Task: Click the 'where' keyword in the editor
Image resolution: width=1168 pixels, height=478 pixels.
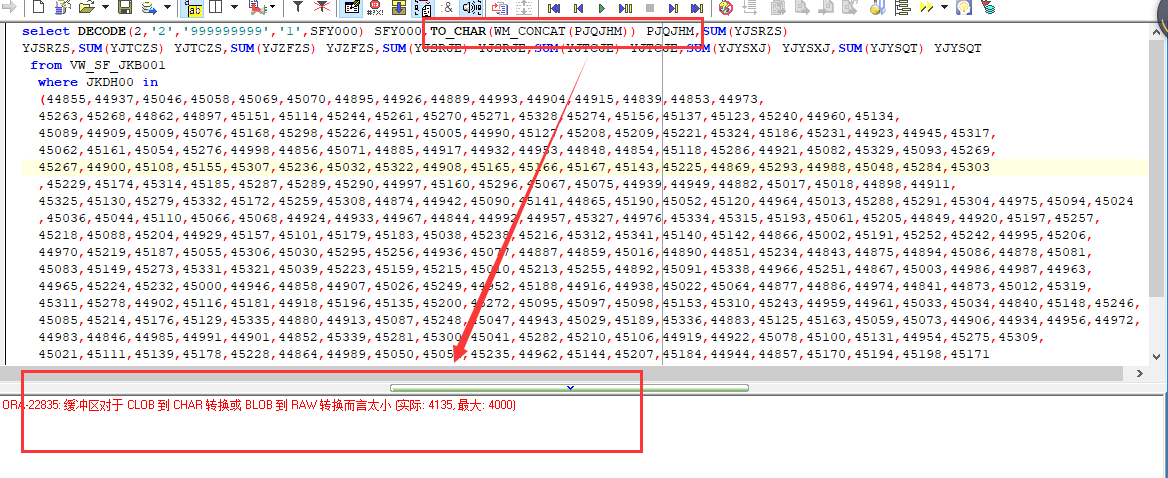Action: click(x=57, y=83)
